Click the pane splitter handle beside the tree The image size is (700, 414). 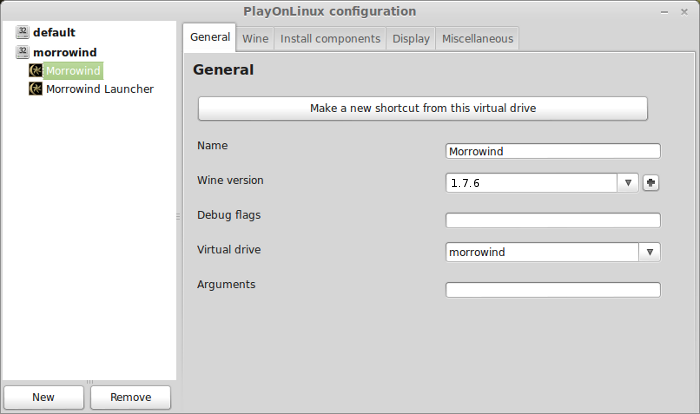pos(178,217)
